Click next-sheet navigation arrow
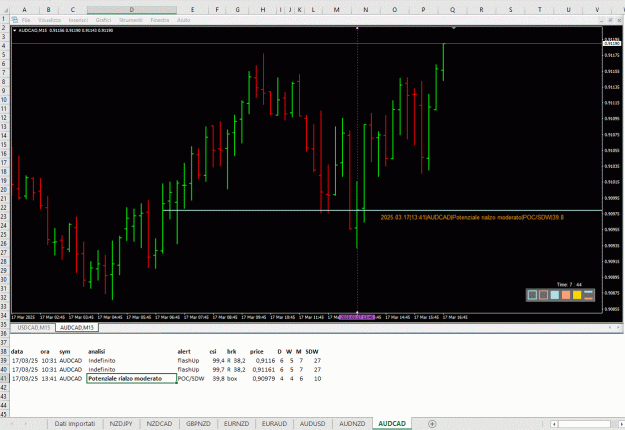Image resolution: width=625 pixels, height=430 pixels. (x=26, y=424)
